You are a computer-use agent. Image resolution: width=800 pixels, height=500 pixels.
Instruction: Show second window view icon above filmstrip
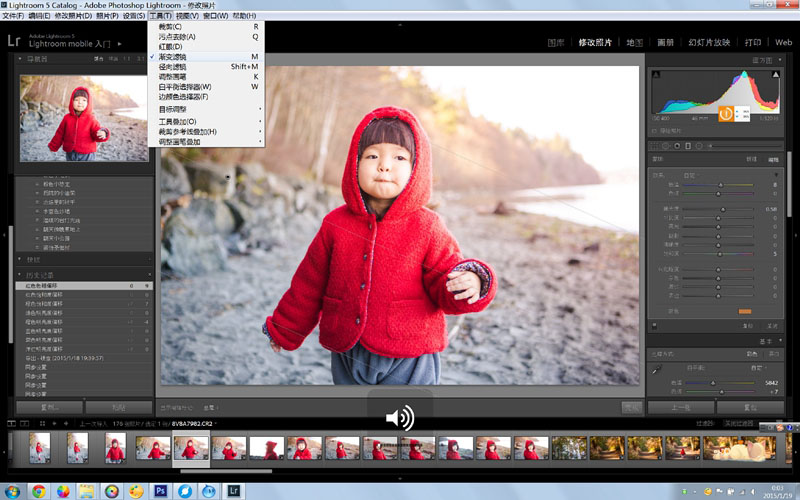[x=24, y=423]
